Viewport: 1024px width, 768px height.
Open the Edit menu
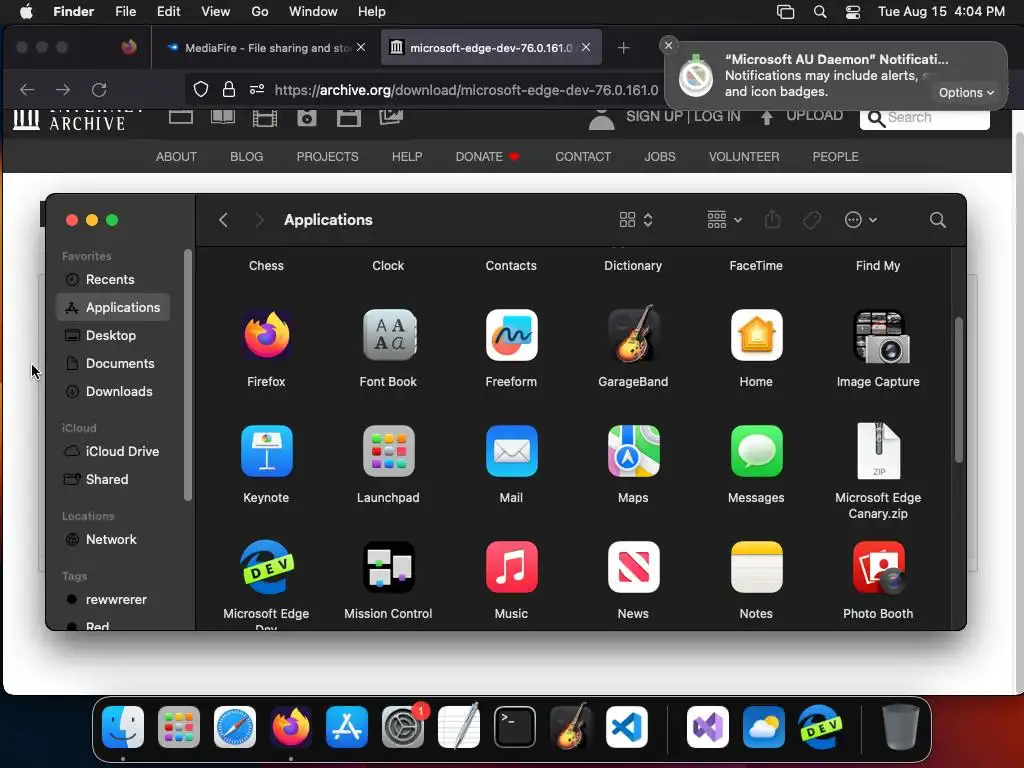click(168, 12)
